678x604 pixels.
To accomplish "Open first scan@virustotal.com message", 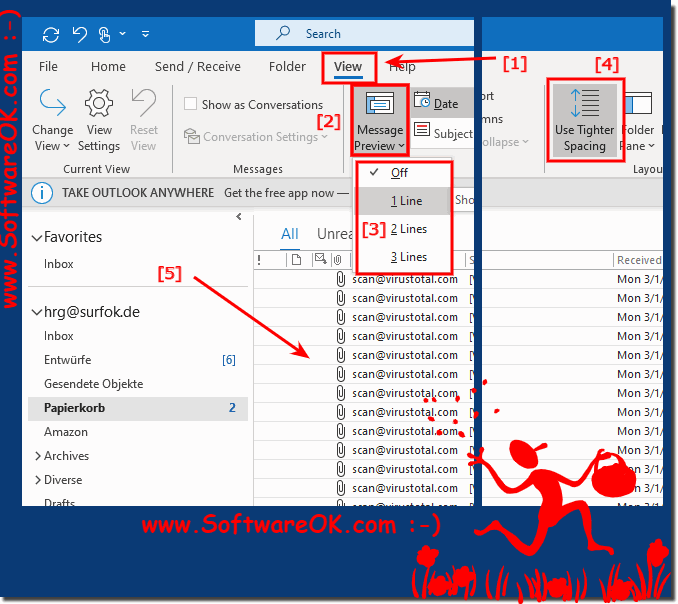I will point(405,279).
